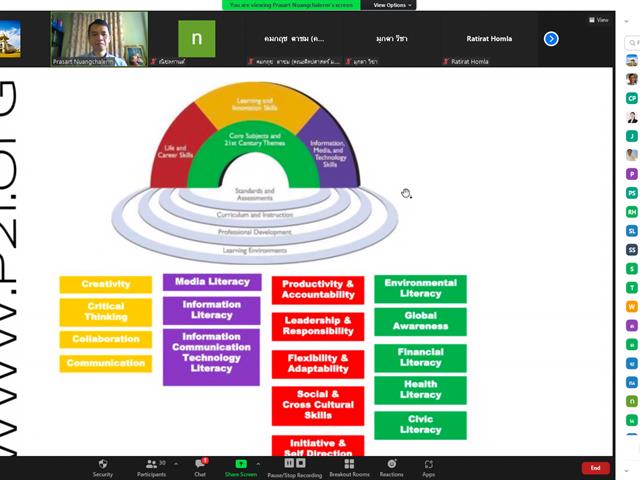The image size is (640, 480).
Task: Select the CP avatar in the participants list
Action: (x=632, y=98)
